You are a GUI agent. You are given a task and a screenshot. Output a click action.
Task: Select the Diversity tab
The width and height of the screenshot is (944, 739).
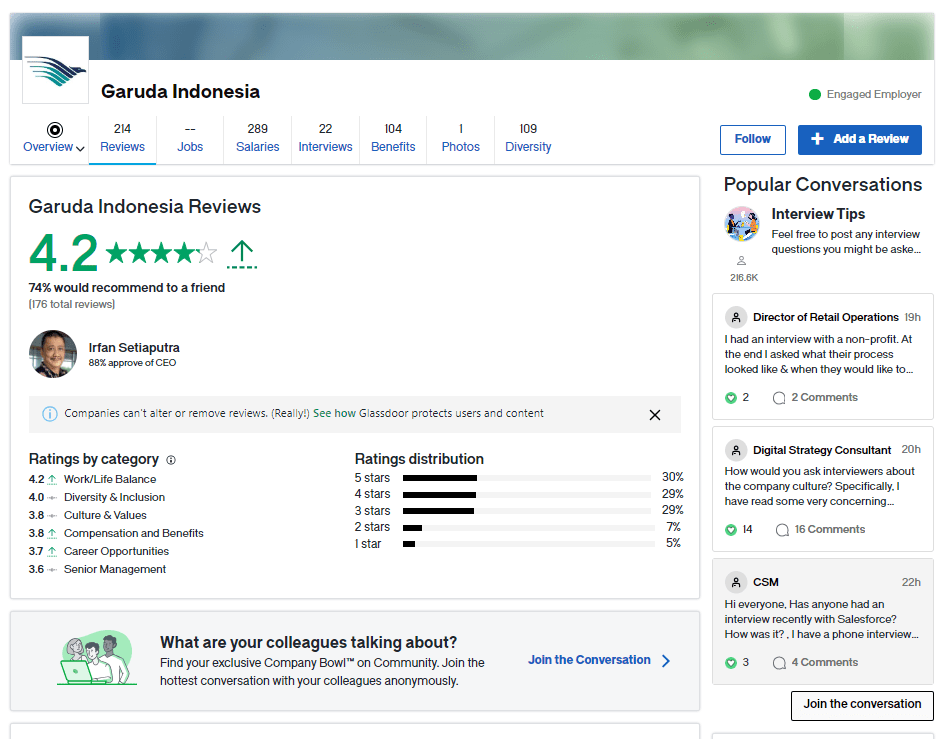tap(528, 139)
